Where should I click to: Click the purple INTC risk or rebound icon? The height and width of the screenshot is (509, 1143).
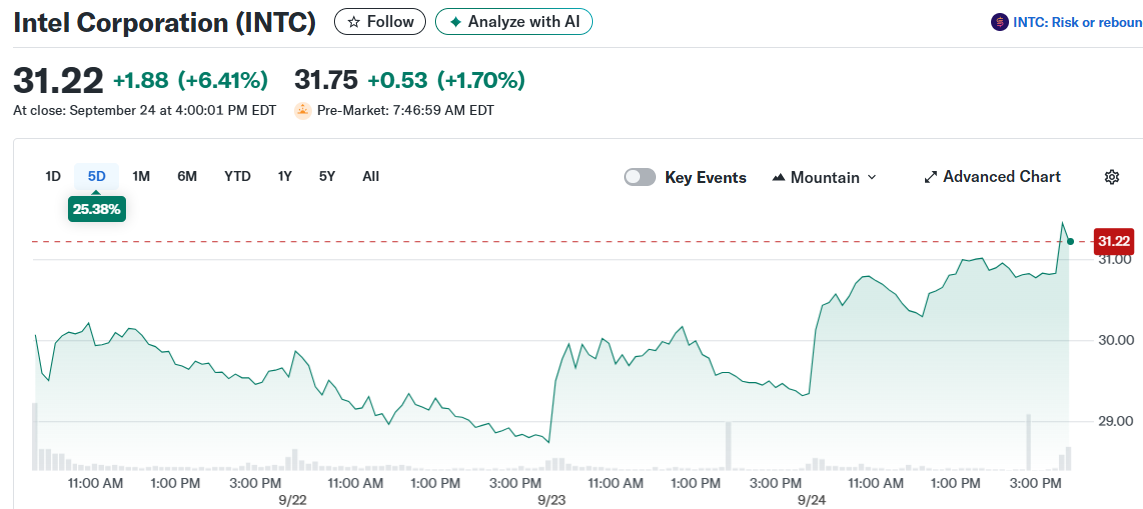pyautogui.click(x=999, y=22)
